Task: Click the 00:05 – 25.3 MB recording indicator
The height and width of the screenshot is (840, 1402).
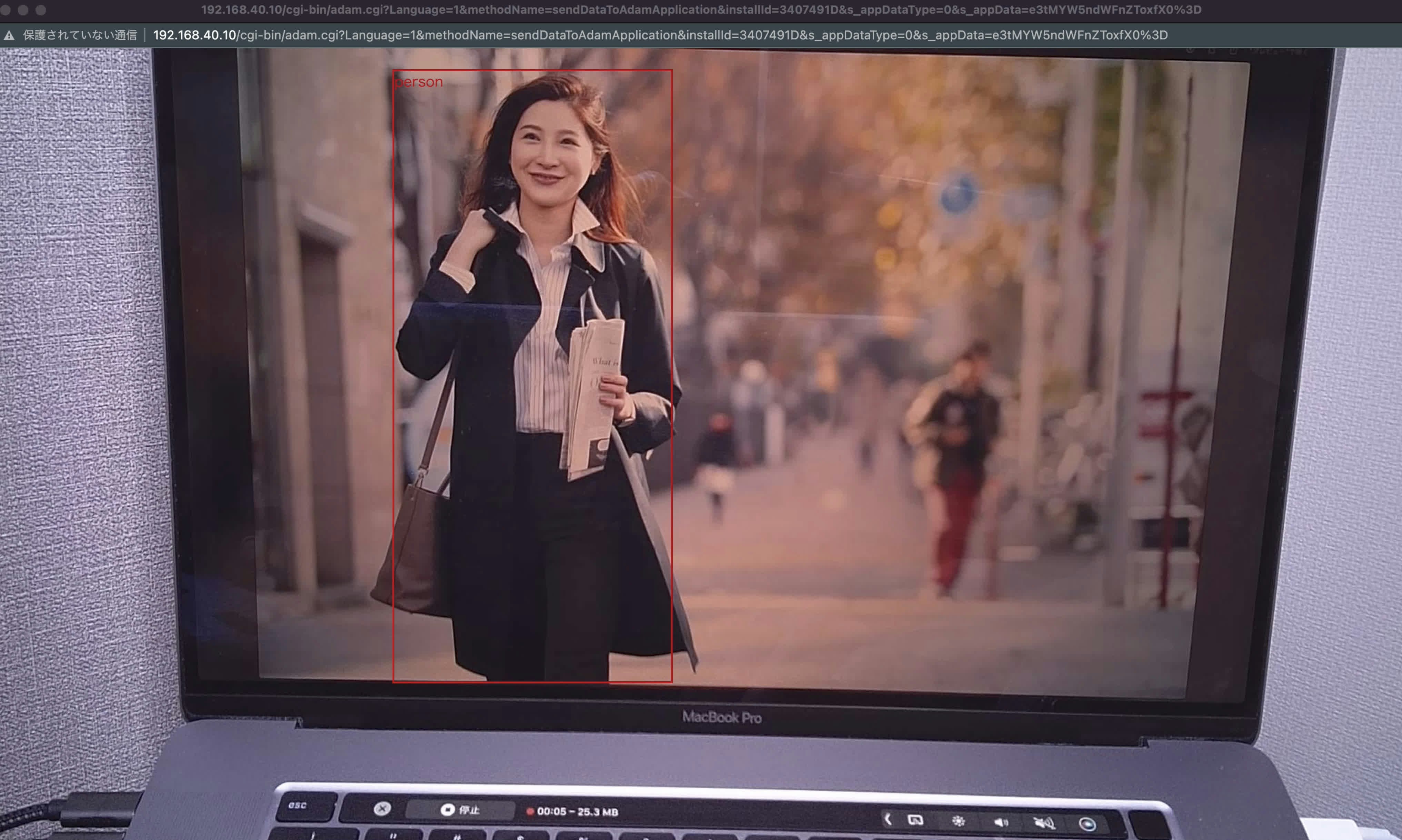Action: pyautogui.click(x=573, y=811)
